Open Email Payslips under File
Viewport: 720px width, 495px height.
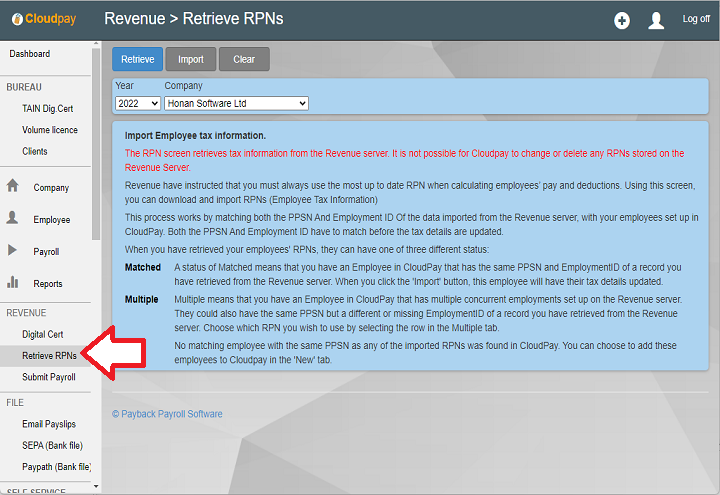coord(50,425)
